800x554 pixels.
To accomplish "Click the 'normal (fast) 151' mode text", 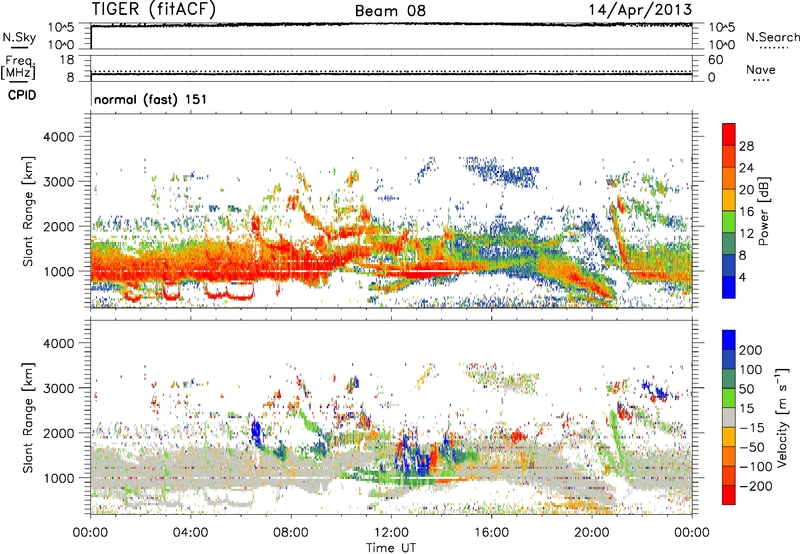I will click(151, 99).
